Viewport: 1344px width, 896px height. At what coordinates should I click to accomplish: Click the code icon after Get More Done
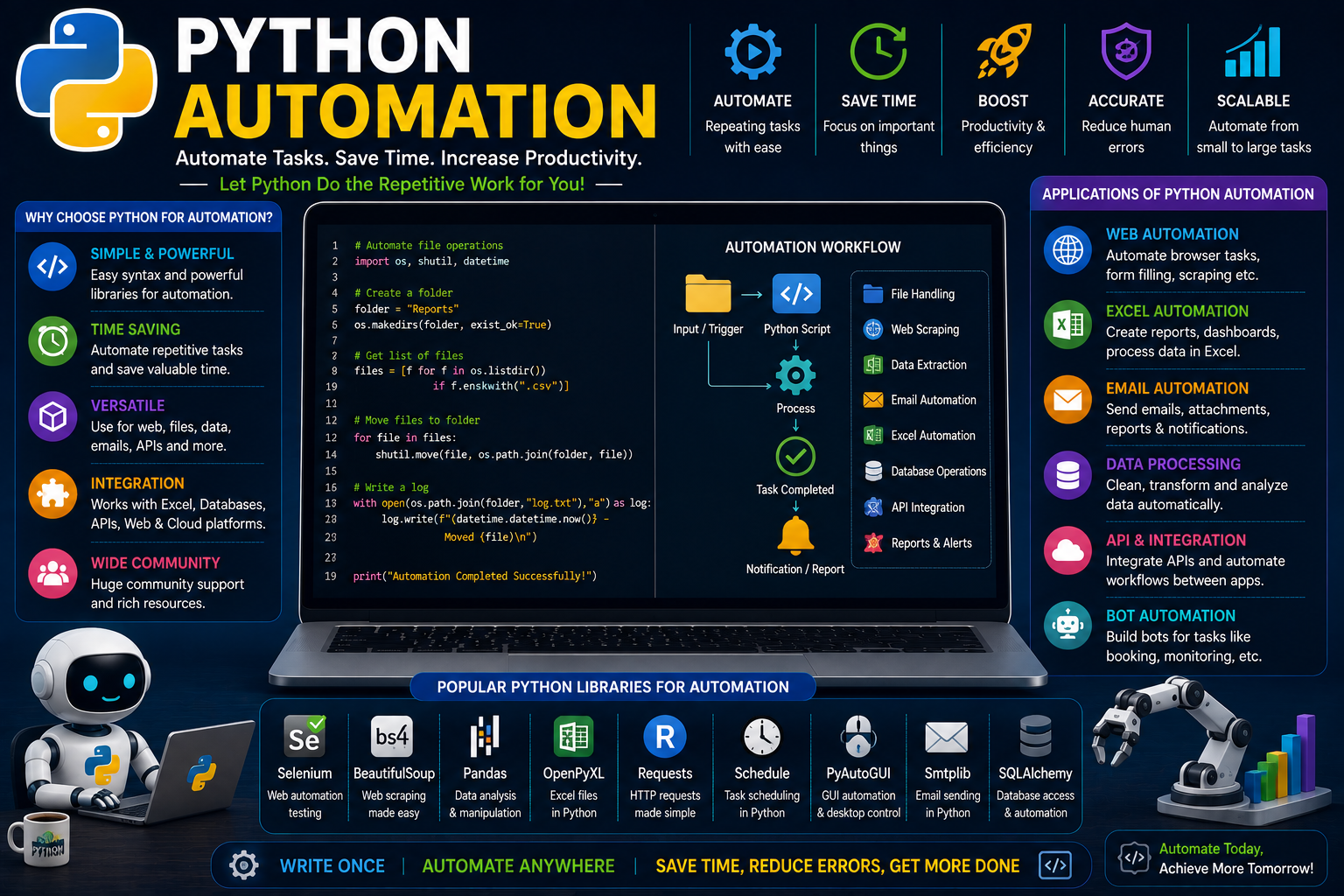tap(1055, 865)
